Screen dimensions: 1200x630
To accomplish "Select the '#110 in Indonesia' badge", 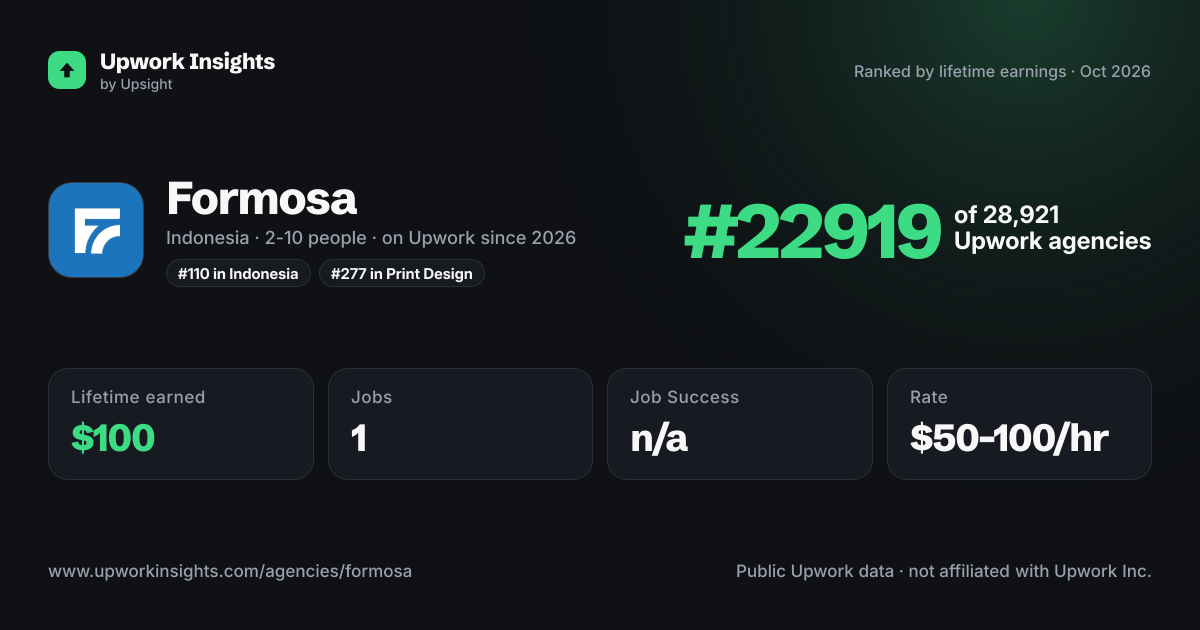I will [238, 274].
